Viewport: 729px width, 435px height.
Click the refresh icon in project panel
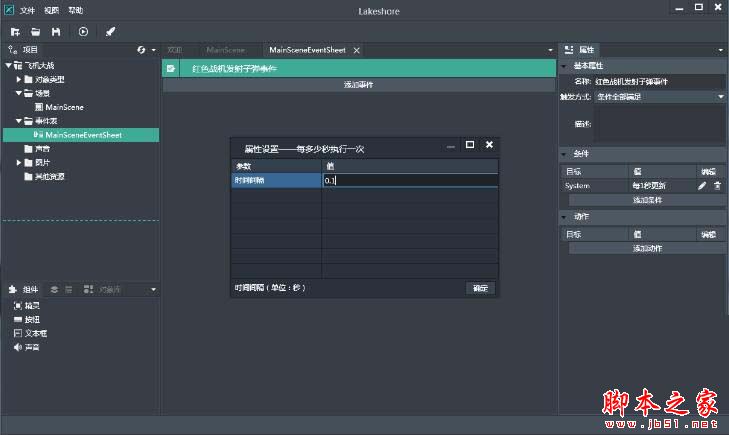(x=141, y=50)
